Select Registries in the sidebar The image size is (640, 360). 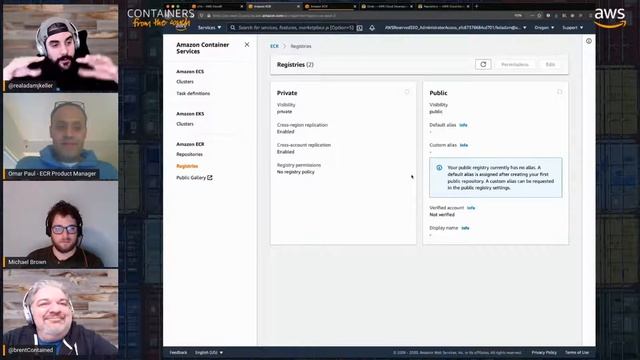tap(187, 166)
